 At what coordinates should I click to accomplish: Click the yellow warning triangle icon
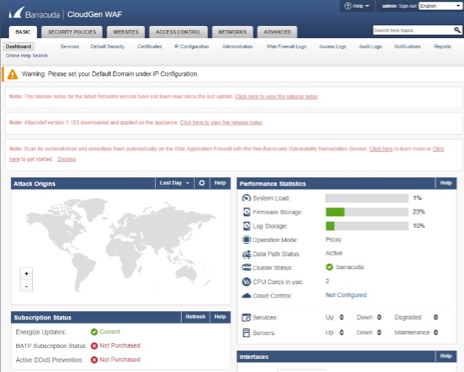click(13, 74)
